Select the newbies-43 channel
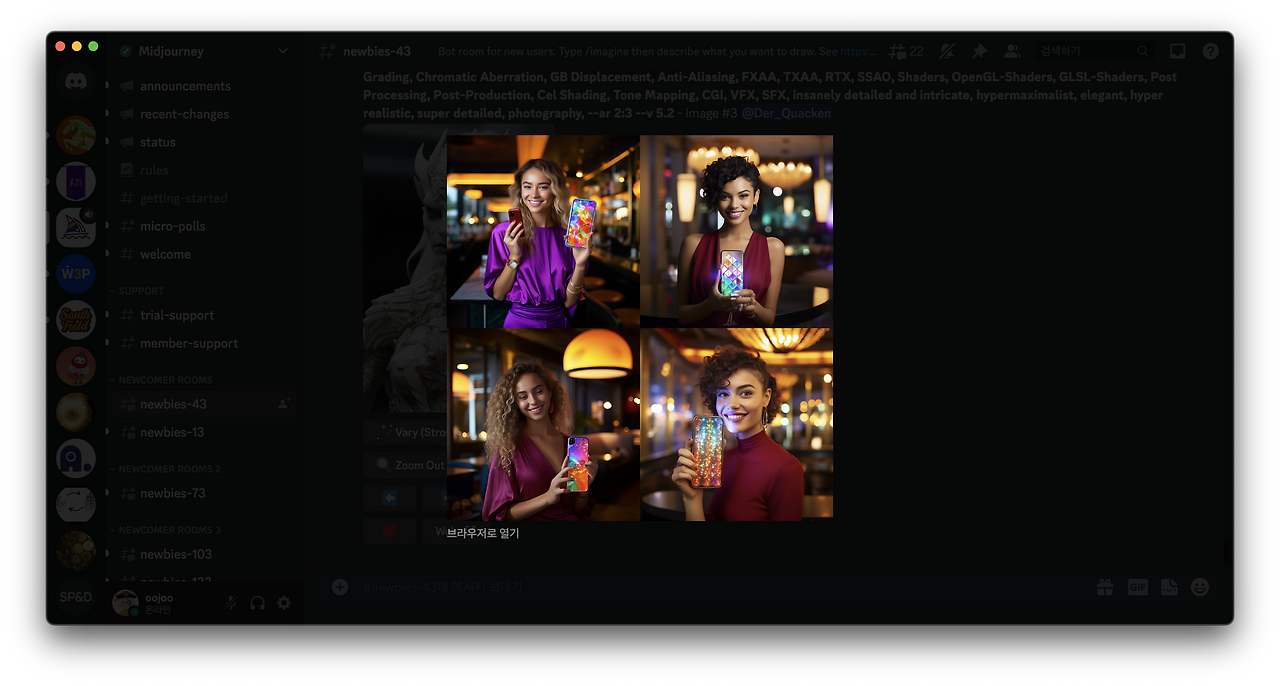 204,404
